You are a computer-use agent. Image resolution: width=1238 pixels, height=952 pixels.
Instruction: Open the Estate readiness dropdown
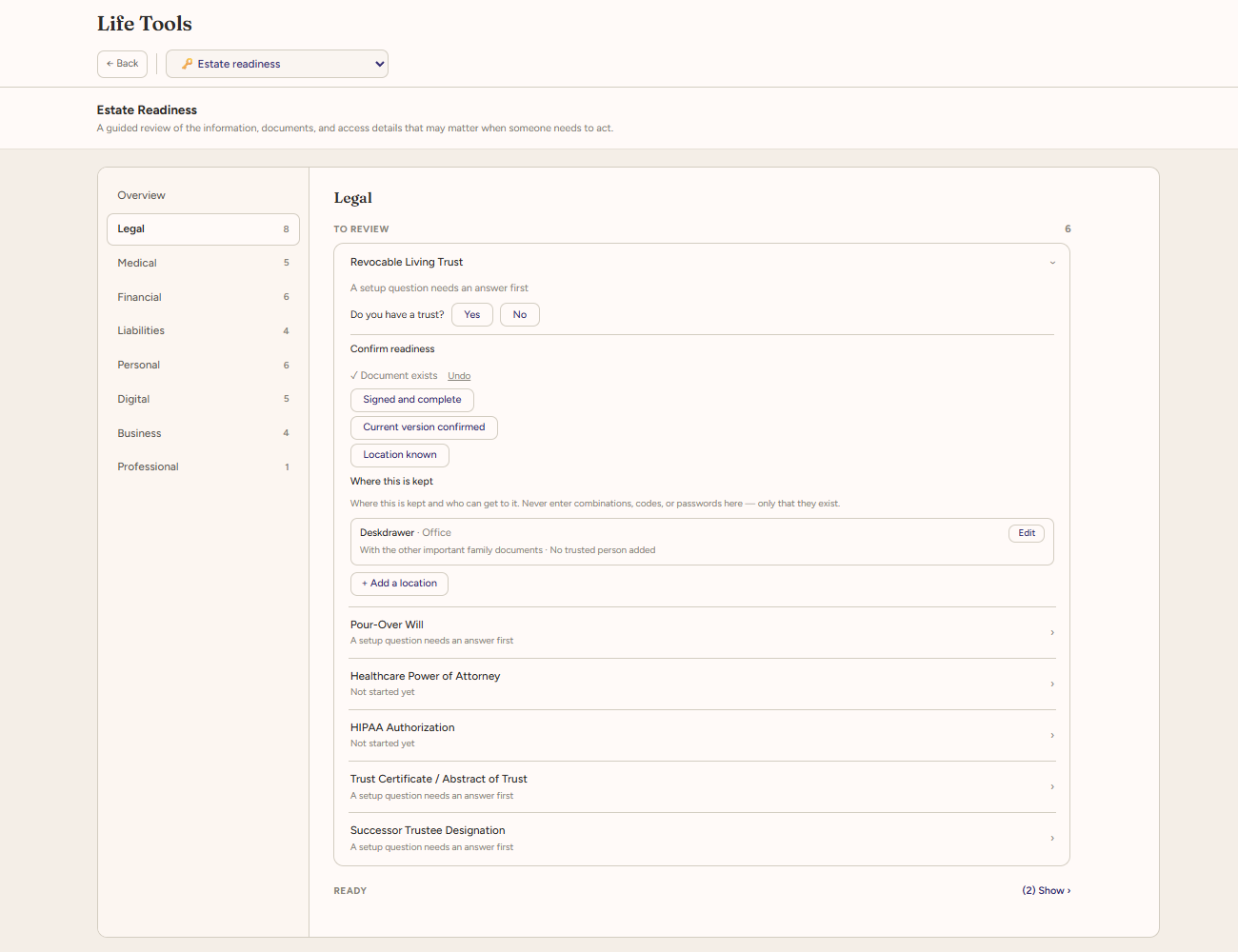point(277,64)
